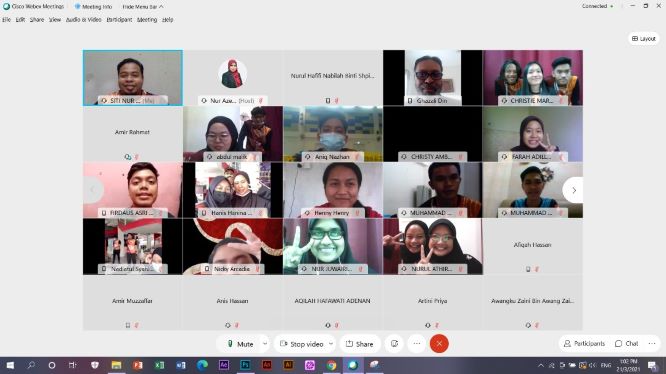Stop video camera
Image resolution: width=666 pixels, height=374 pixels.
click(302, 344)
